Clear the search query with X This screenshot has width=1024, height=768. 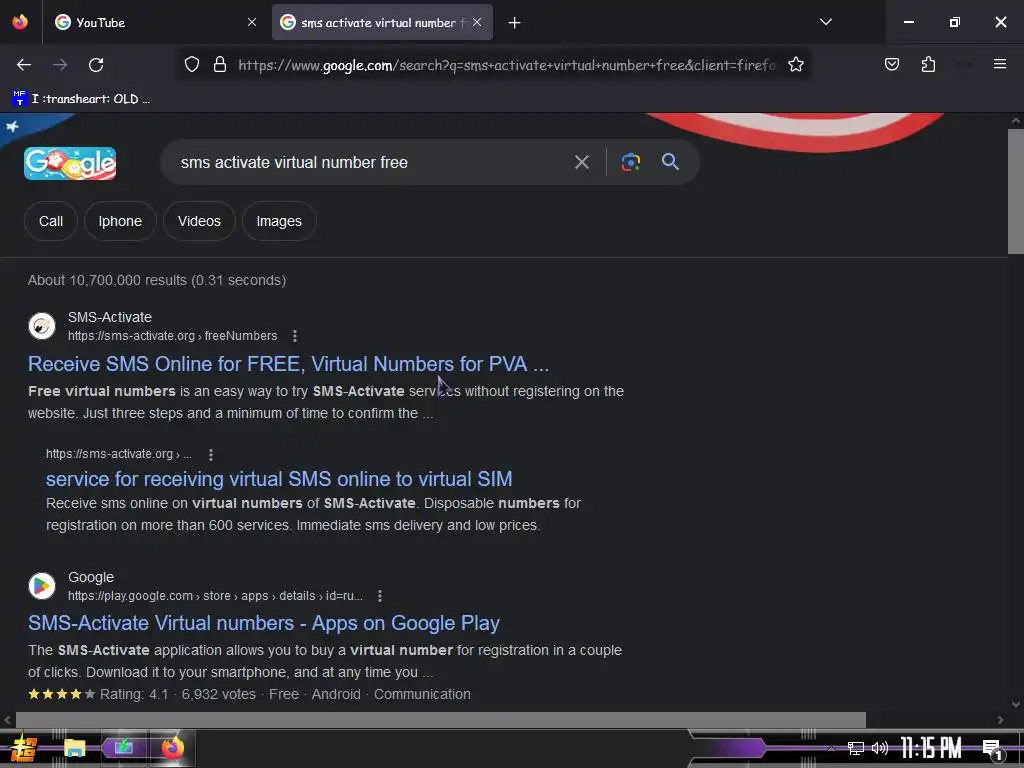[x=581, y=162]
